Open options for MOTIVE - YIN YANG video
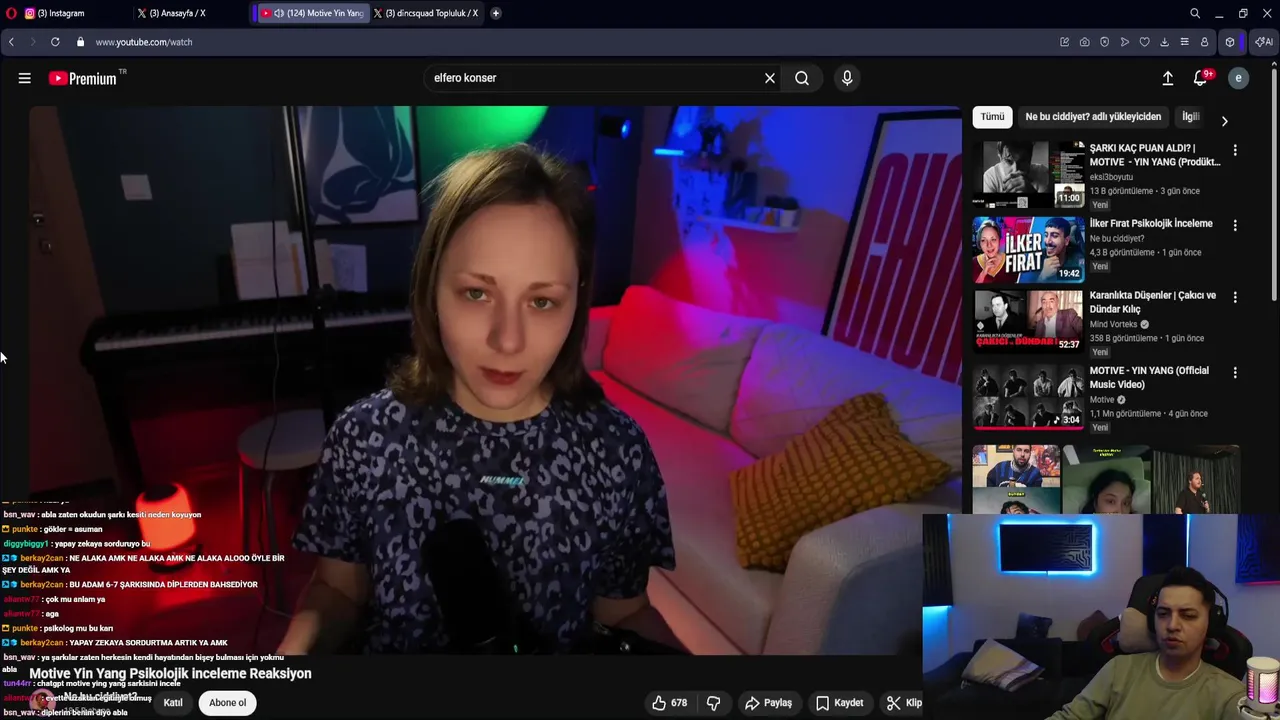This screenshot has width=1280, height=720. (1235, 372)
